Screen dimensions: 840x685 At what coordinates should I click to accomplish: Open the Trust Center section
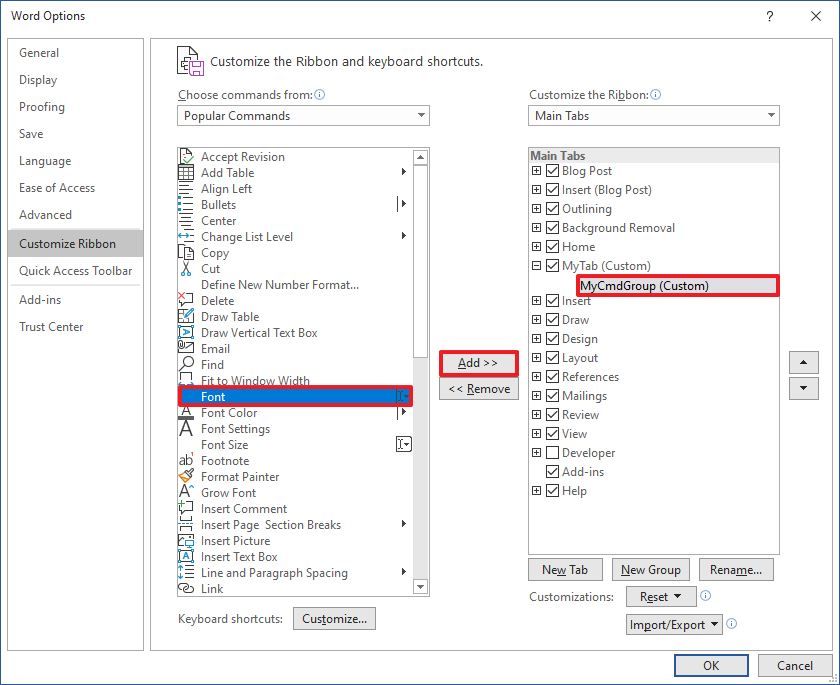click(51, 326)
